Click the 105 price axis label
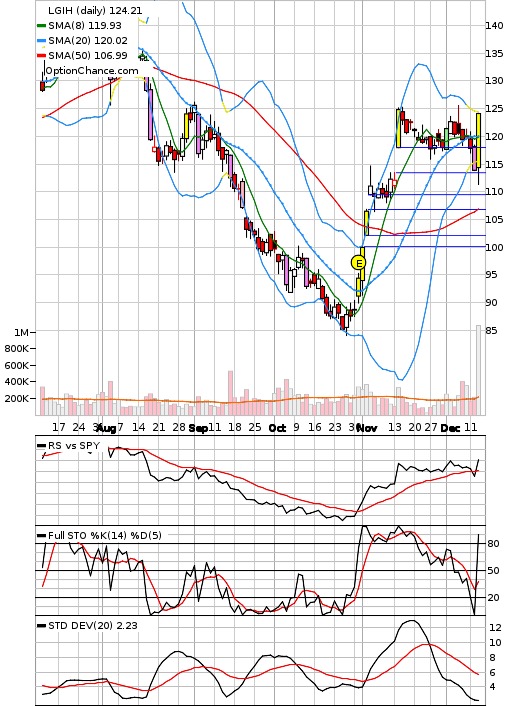The image size is (526, 706). pos(494,220)
